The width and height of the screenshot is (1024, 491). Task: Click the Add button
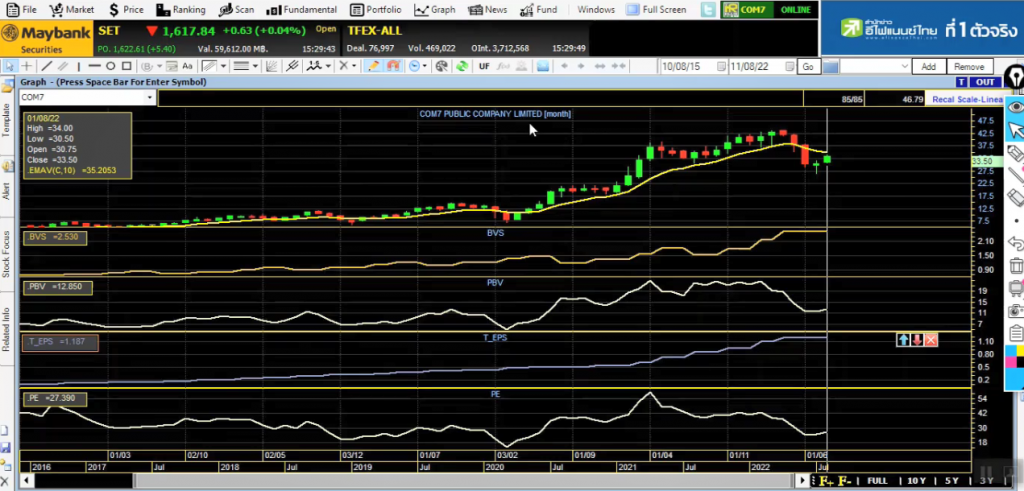tap(928, 67)
